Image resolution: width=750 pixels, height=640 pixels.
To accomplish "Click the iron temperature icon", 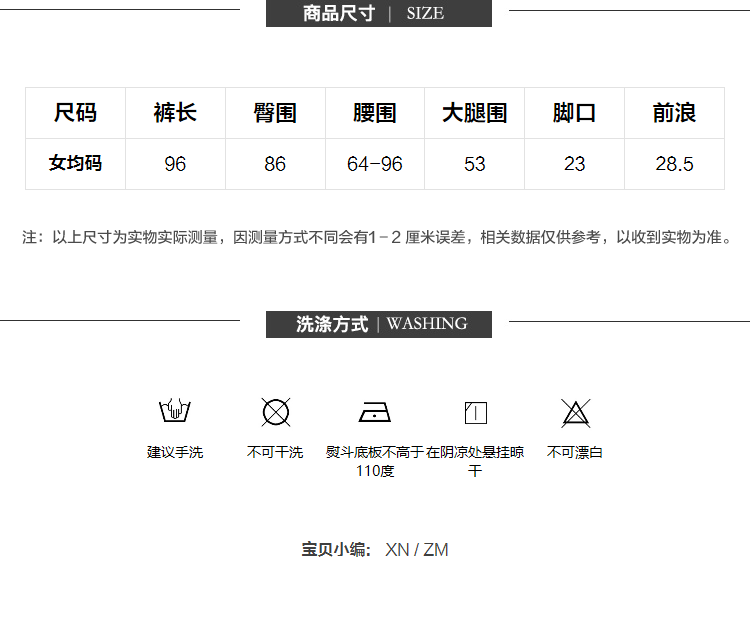I will click(375, 412).
